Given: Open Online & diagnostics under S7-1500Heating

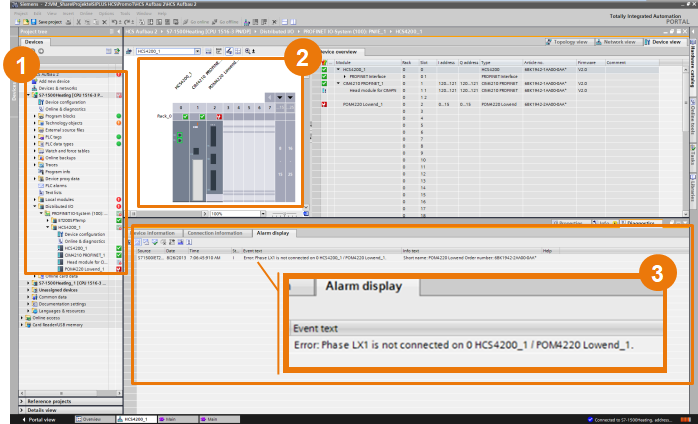Looking at the screenshot, I should (68, 109).
